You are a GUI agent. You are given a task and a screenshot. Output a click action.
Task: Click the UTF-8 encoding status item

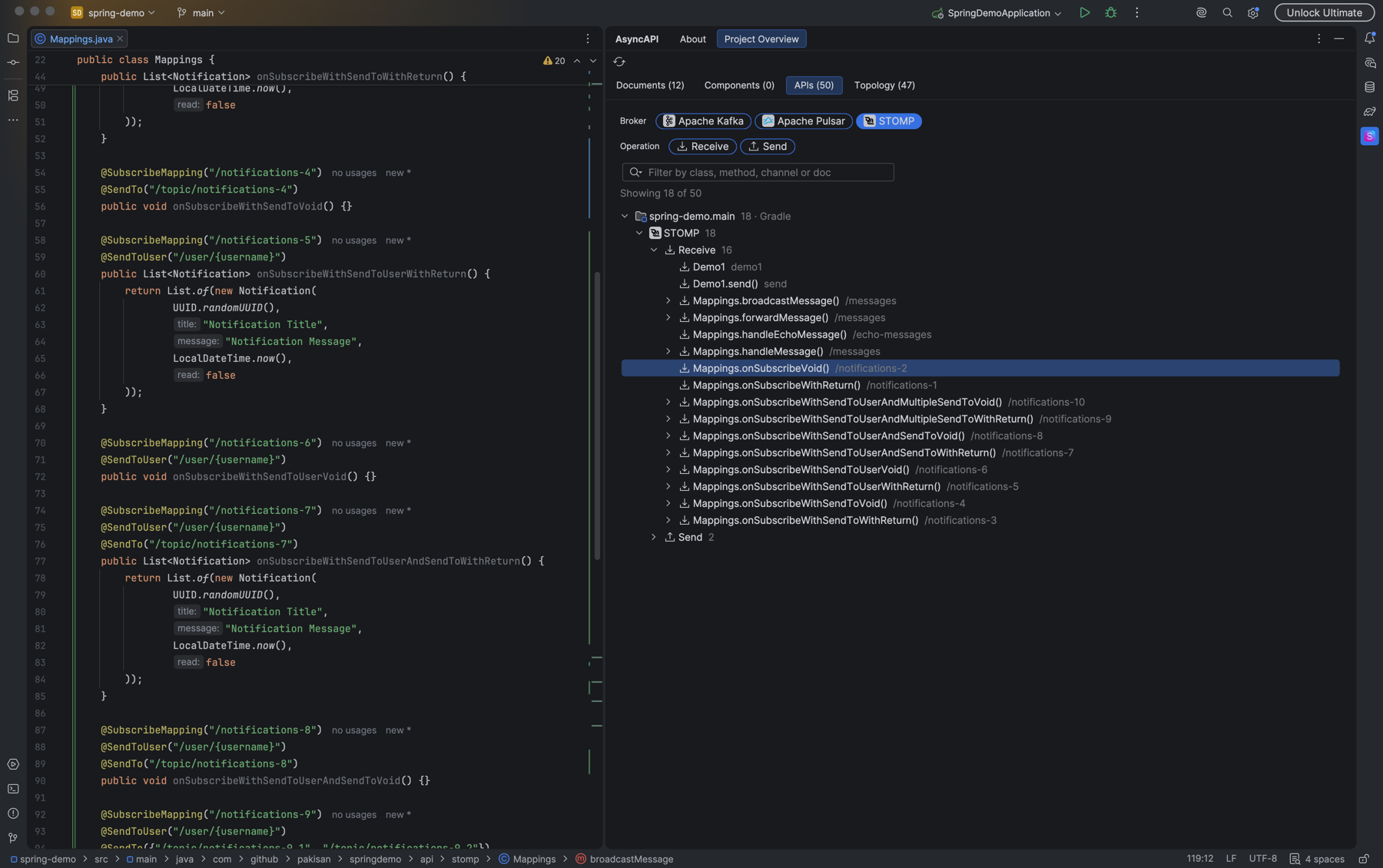(1262, 859)
